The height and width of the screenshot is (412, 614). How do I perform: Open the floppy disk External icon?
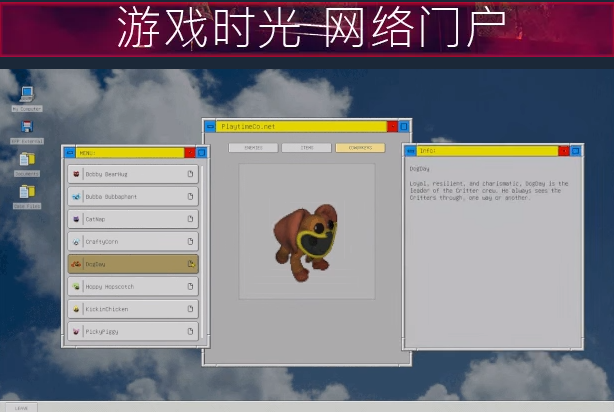pos(27,132)
